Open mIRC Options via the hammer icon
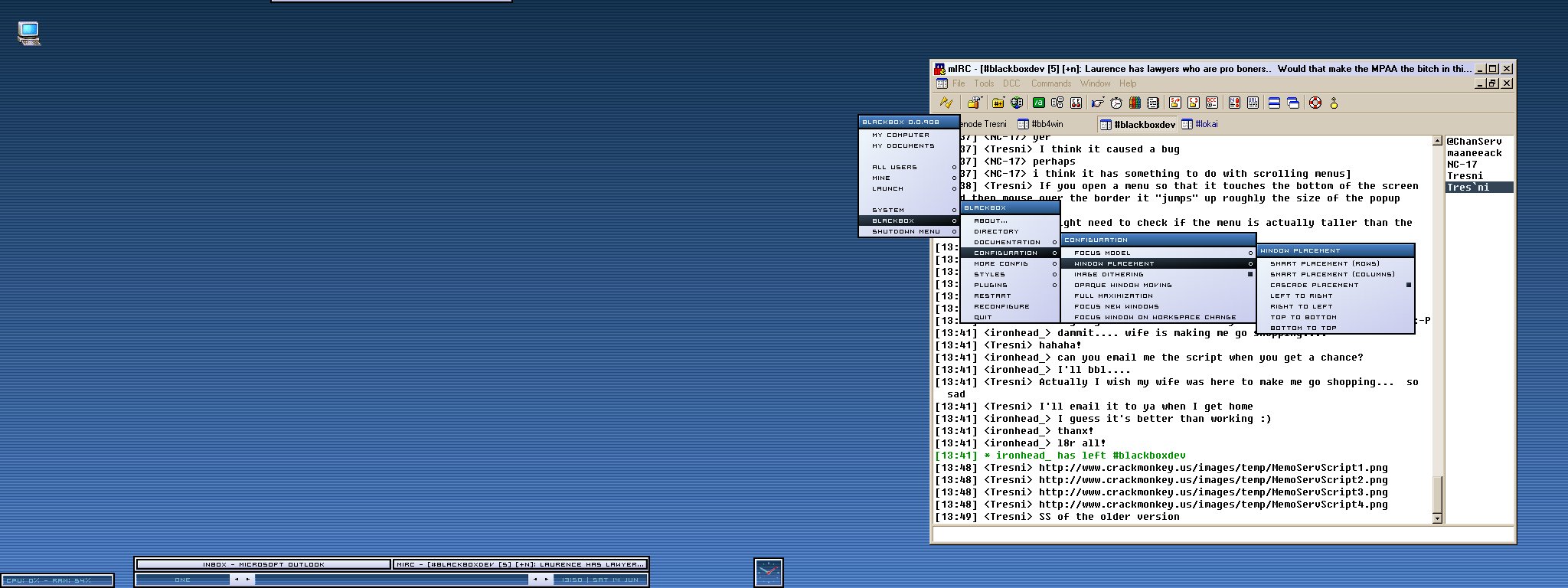The width and height of the screenshot is (1568, 588). pyautogui.click(x=974, y=103)
